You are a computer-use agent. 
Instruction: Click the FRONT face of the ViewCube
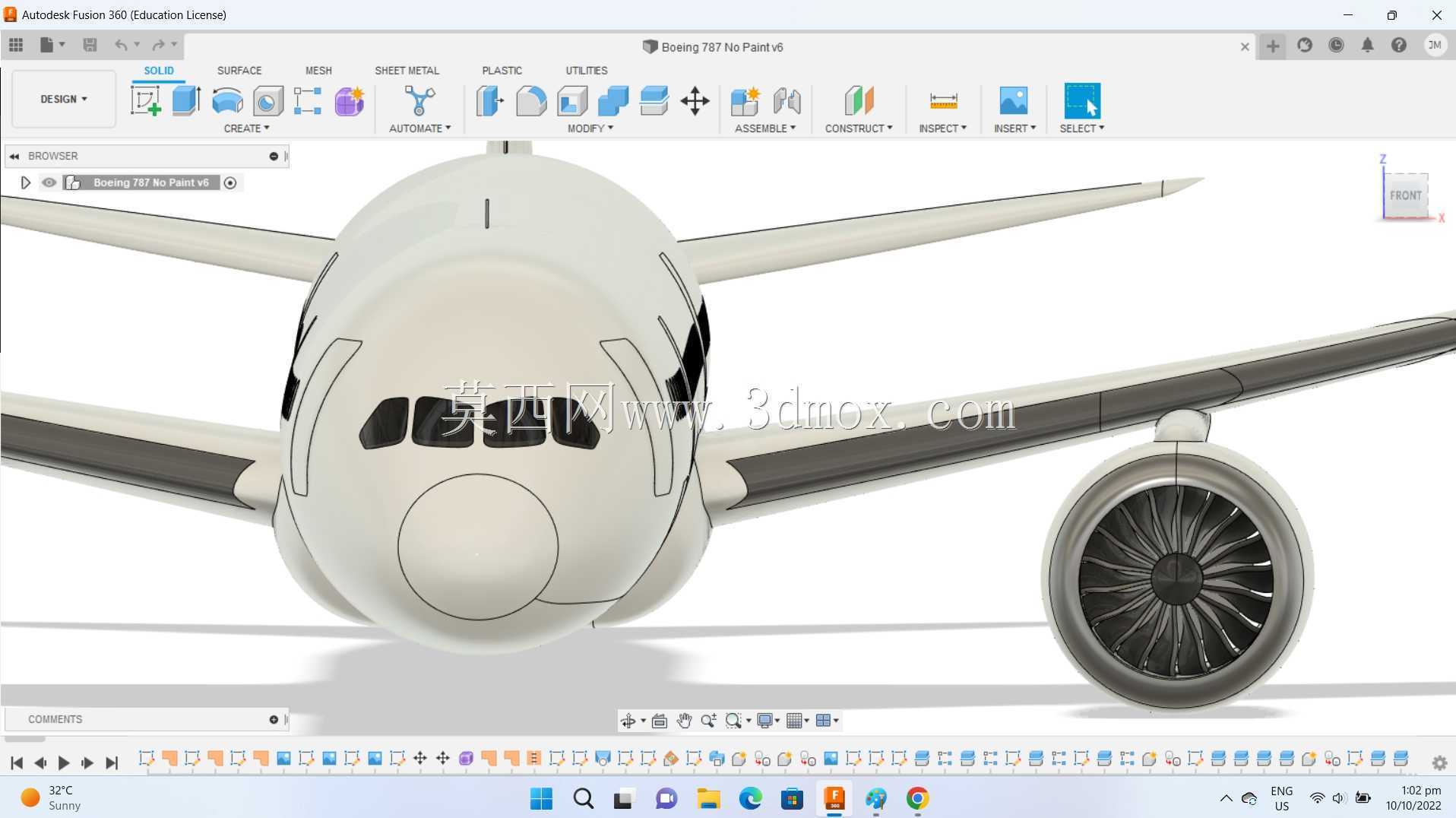click(x=1405, y=195)
